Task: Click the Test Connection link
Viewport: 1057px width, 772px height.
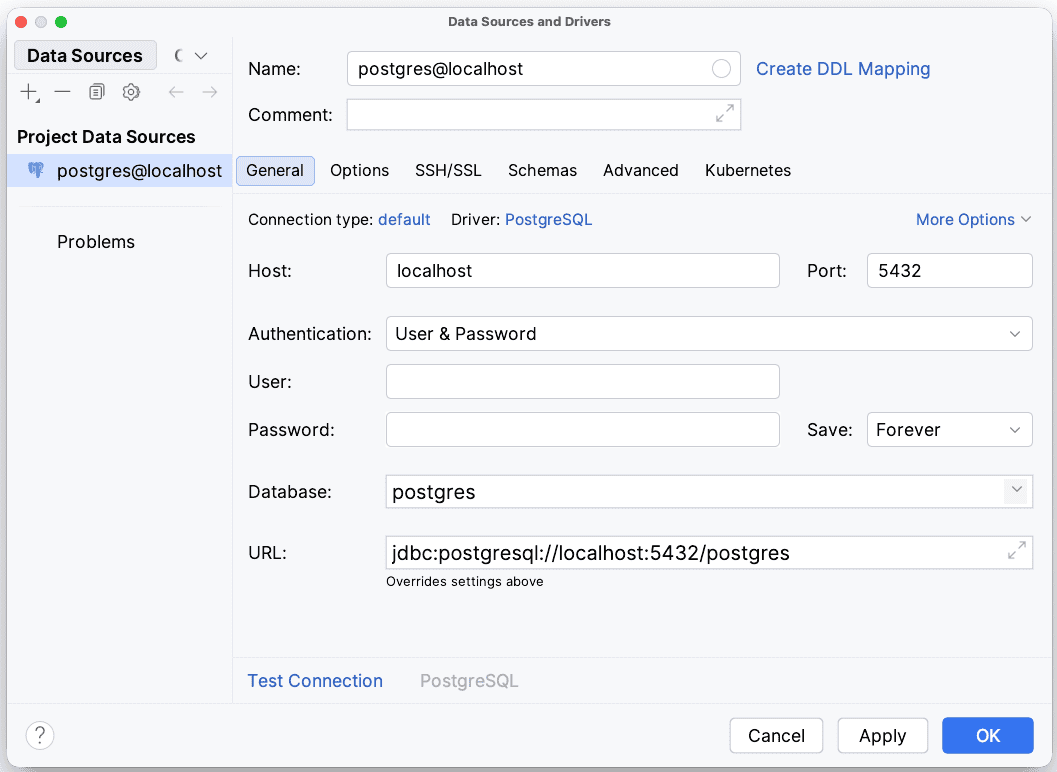Action: 315,681
